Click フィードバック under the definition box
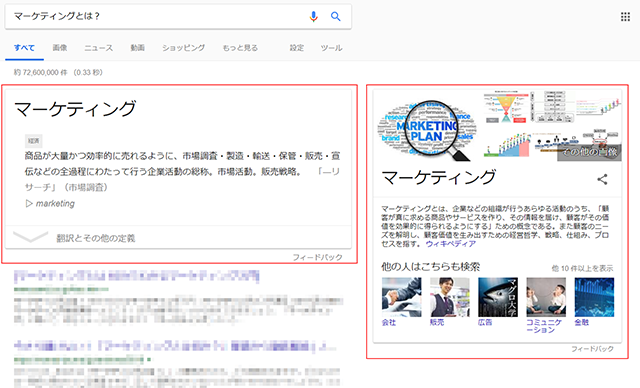This screenshot has width=640, height=388. tap(318, 257)
